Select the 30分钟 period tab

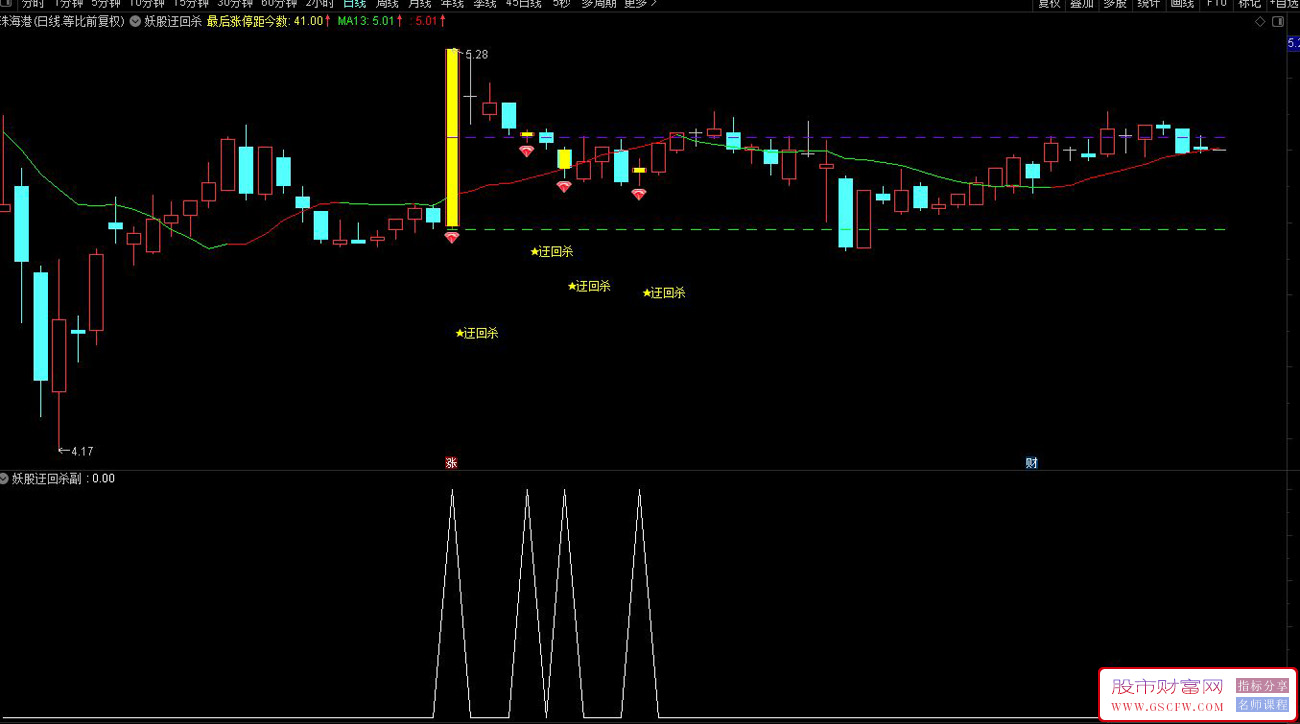pos(235,3)
